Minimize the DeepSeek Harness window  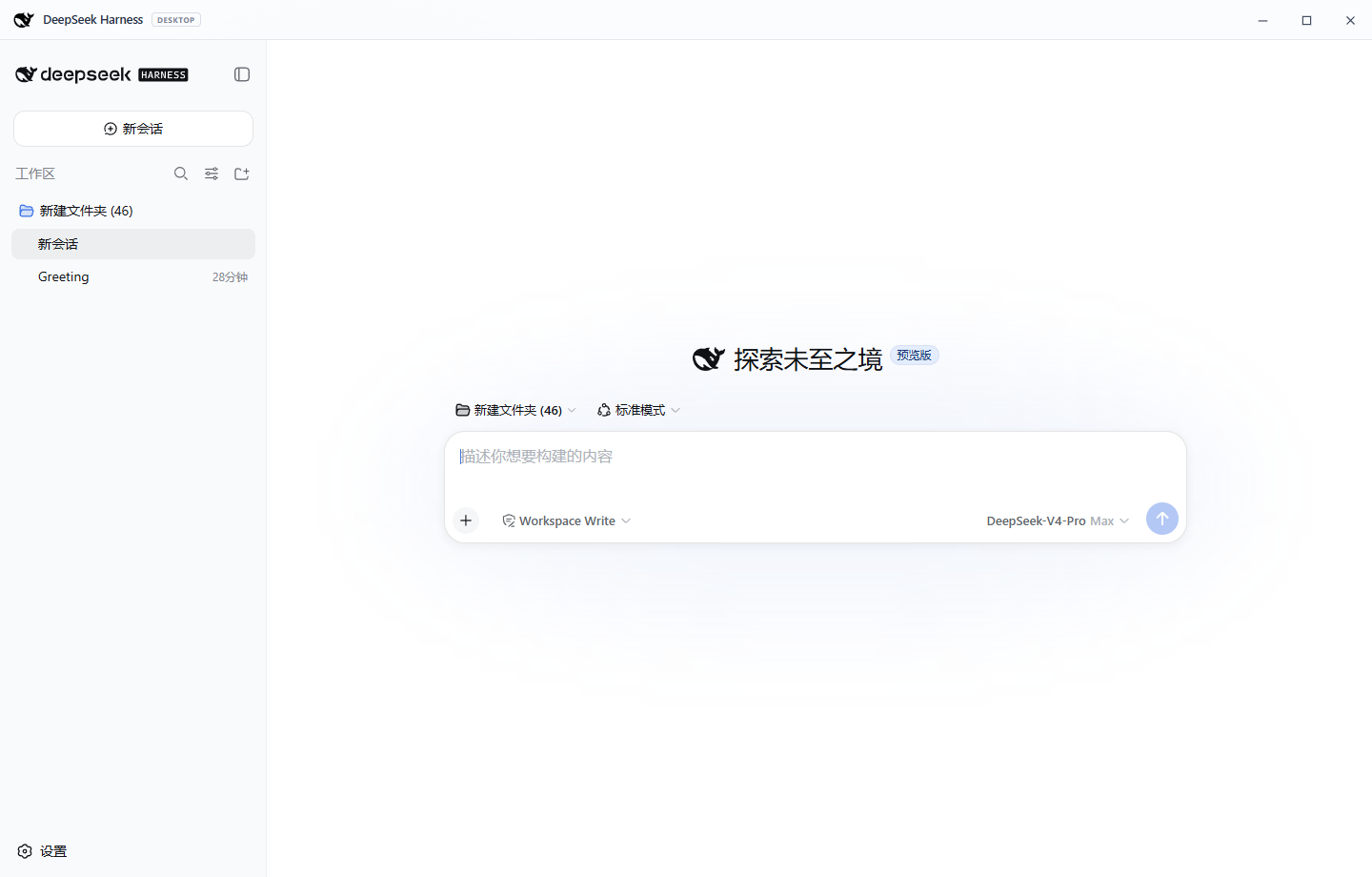(1262, 20)
